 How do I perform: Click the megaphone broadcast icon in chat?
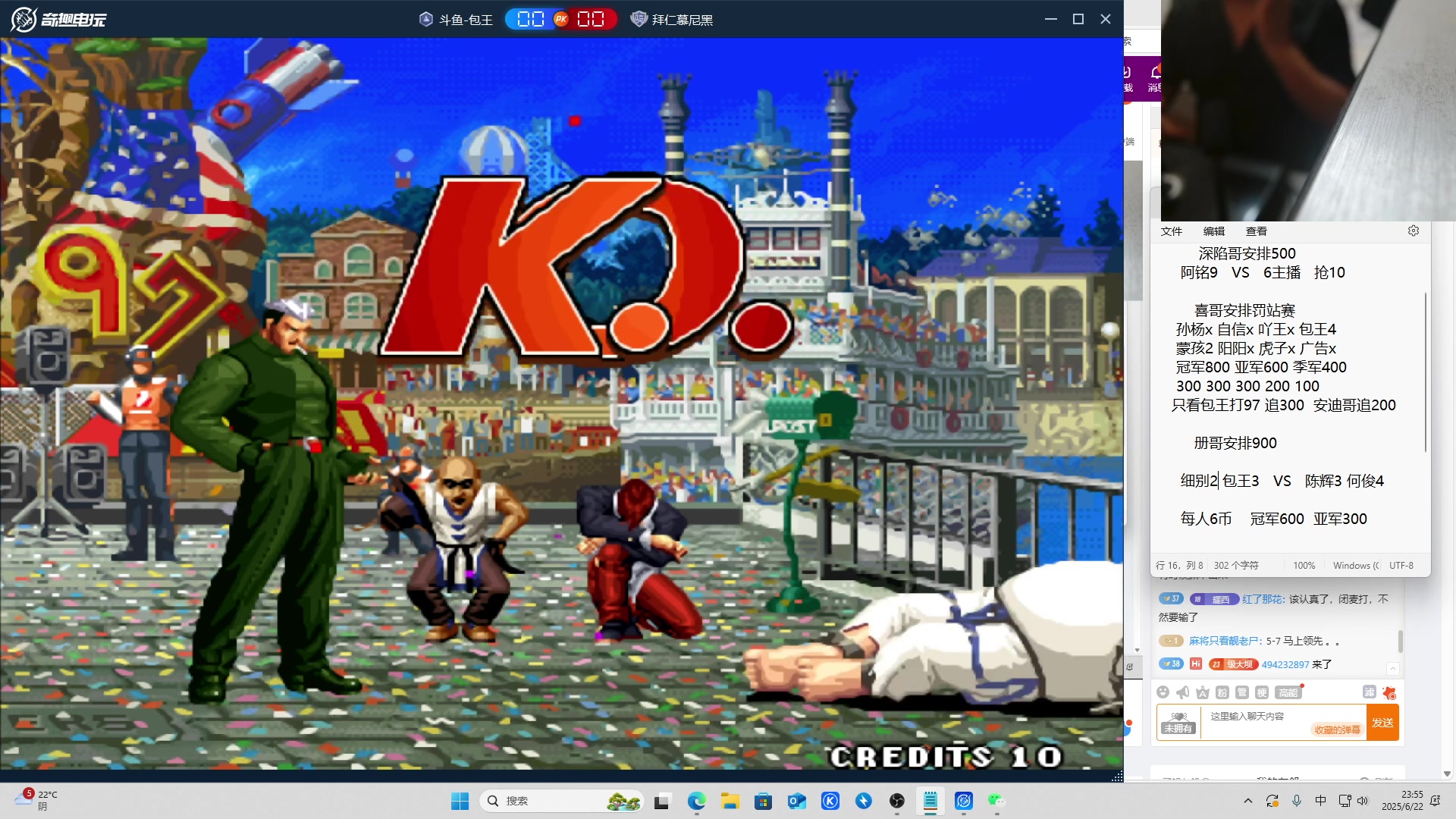point(1183,692)
